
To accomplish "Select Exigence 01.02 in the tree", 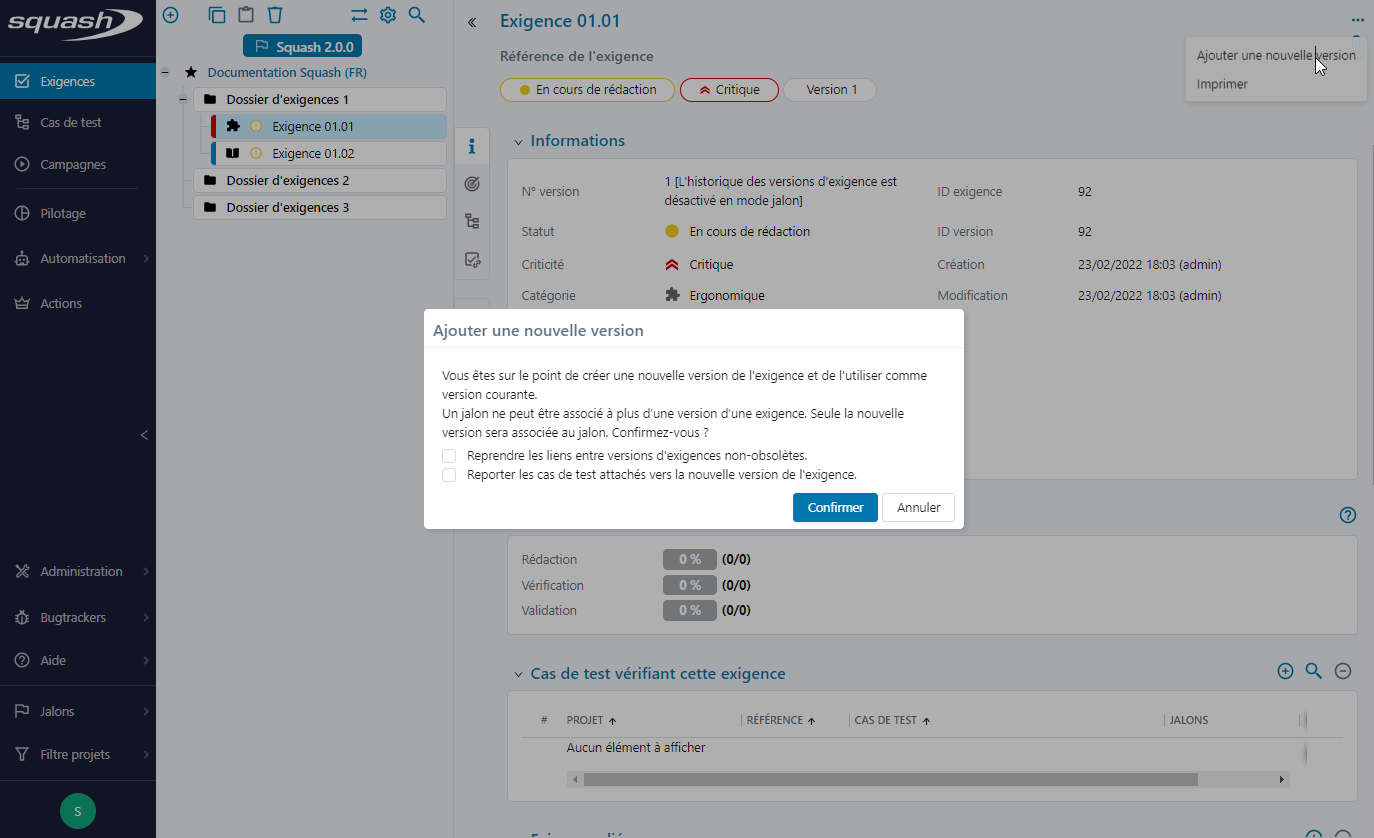I will [313, 154].
